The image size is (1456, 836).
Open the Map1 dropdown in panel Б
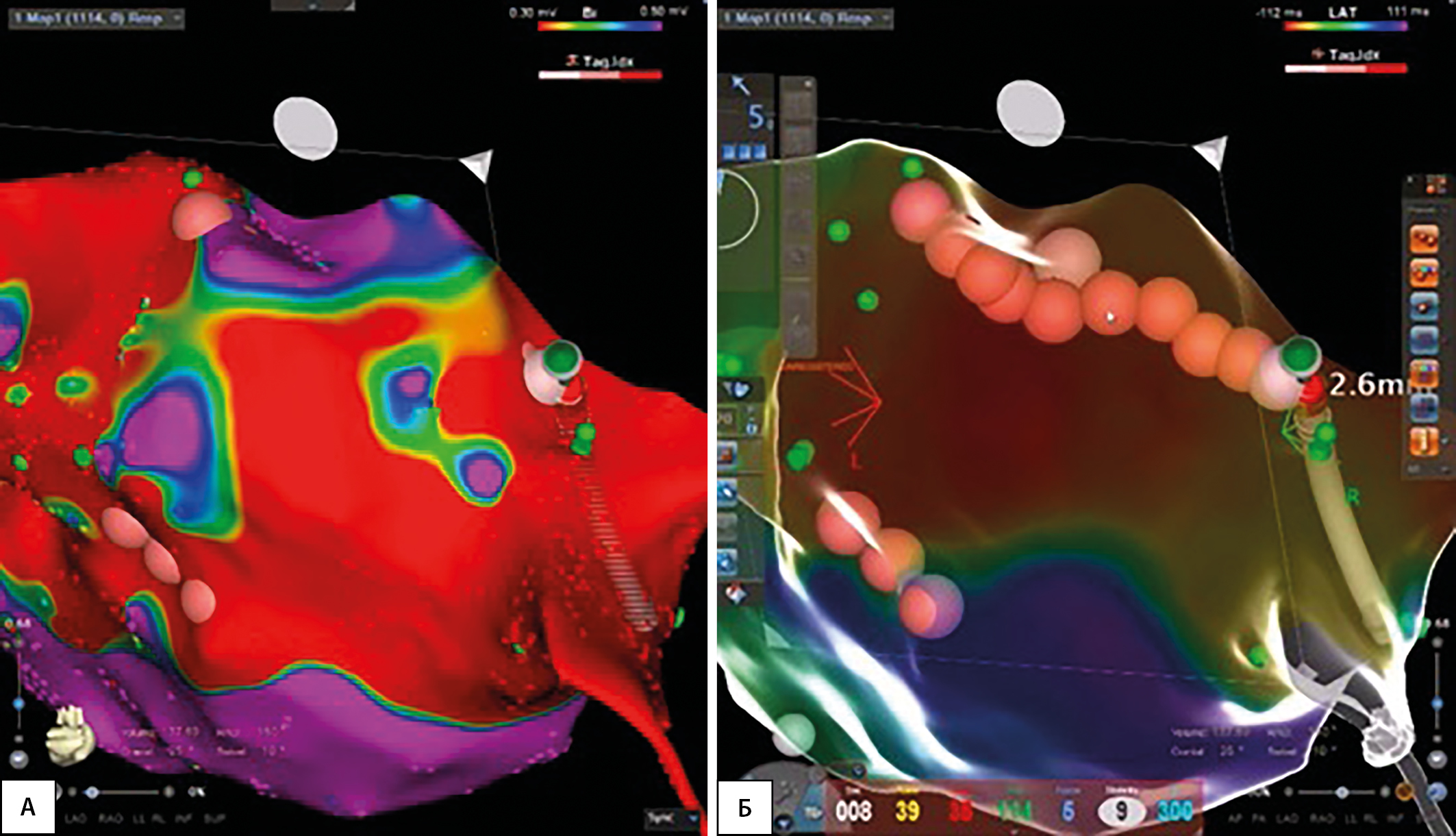click(x=806, y=18)
